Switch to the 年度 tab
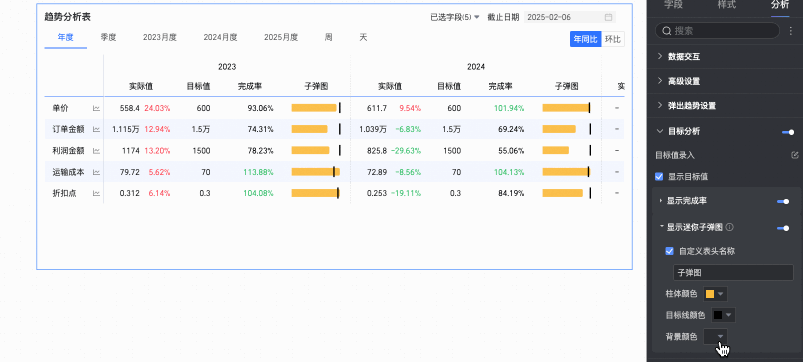Screen dimensions: 803x362 66,37
